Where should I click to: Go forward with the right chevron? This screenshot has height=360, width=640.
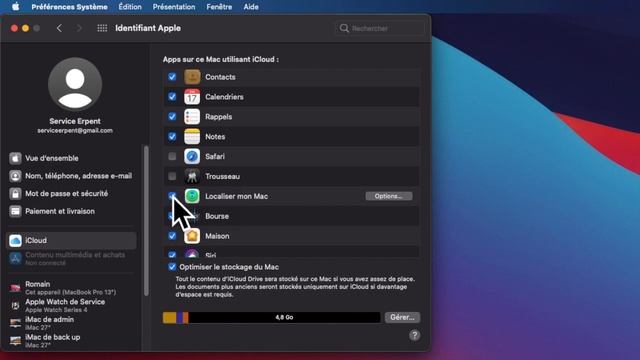[x=79, y=28]
